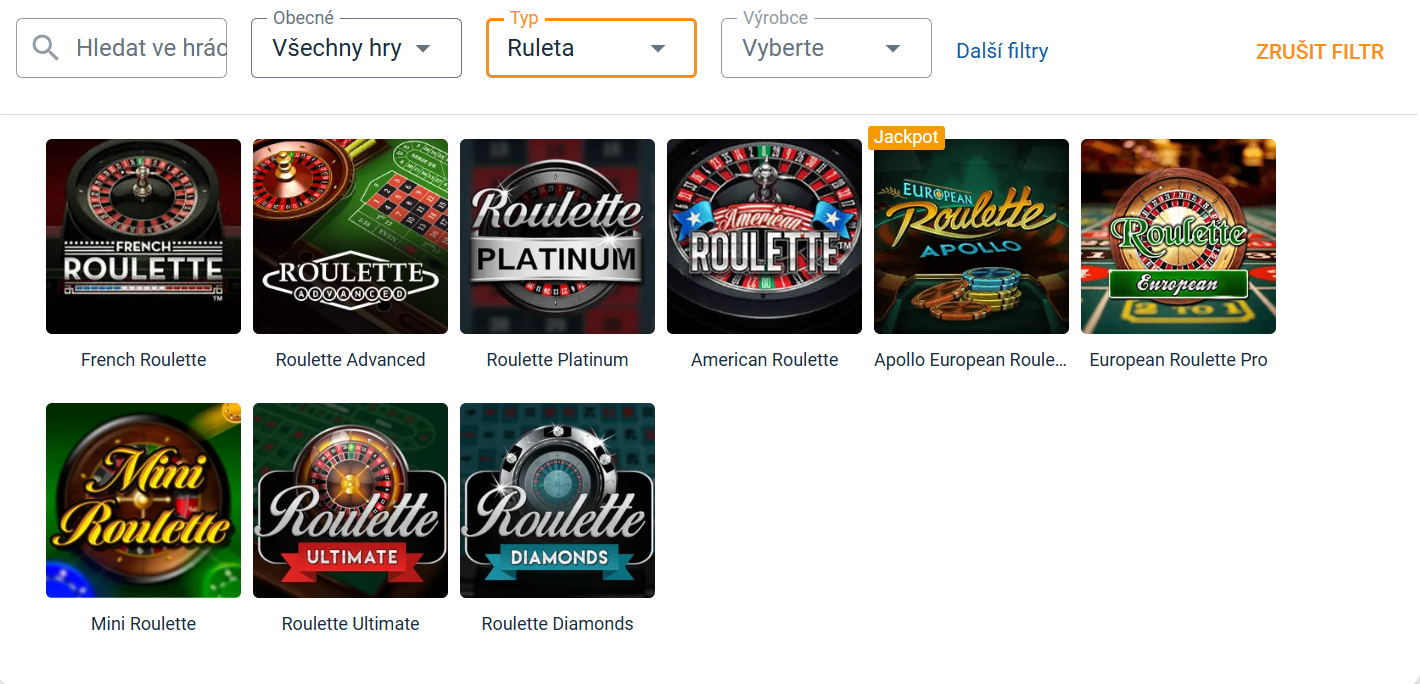
Task: Open the French Roulette game thumbnail
Action: (x=143, y=236)
